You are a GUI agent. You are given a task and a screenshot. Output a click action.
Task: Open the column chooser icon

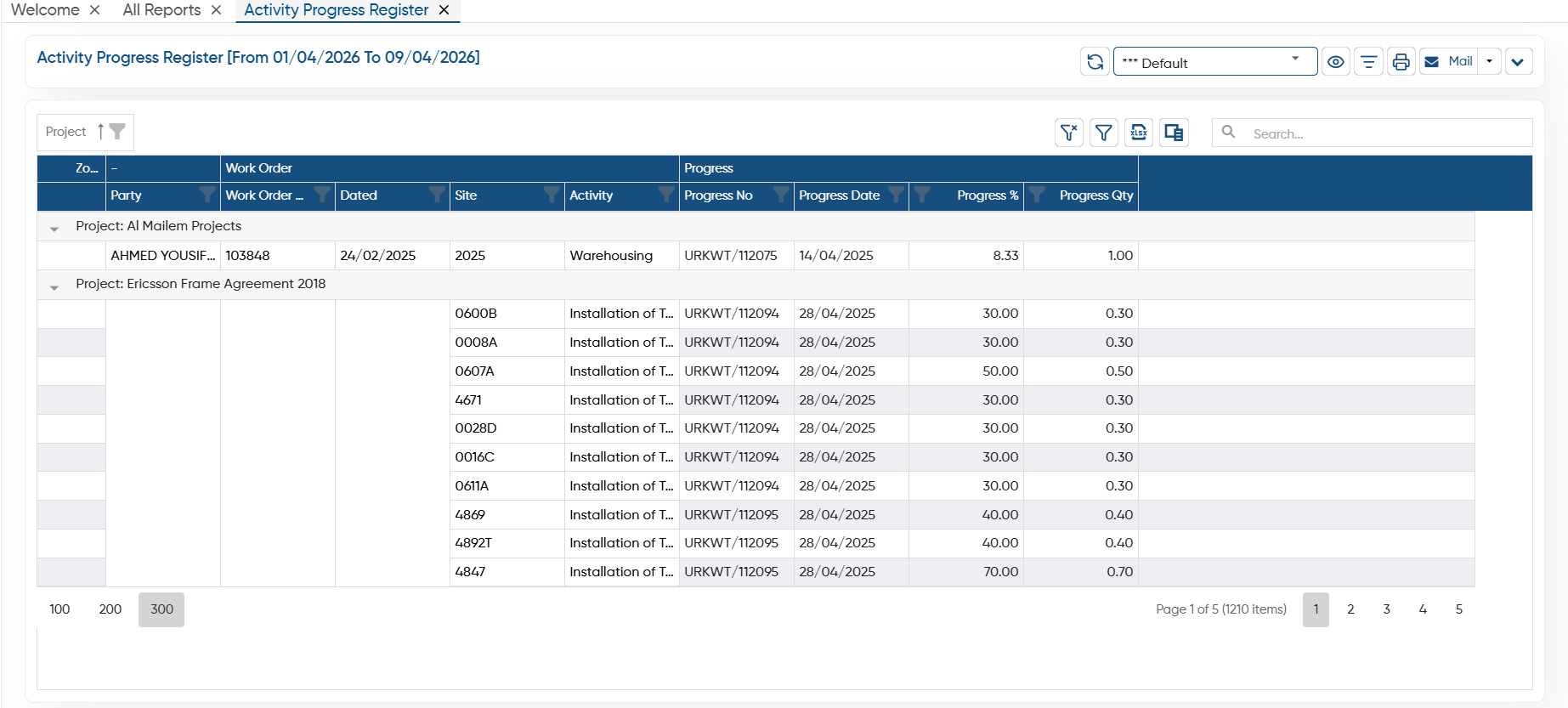[x=1174, y=133]
